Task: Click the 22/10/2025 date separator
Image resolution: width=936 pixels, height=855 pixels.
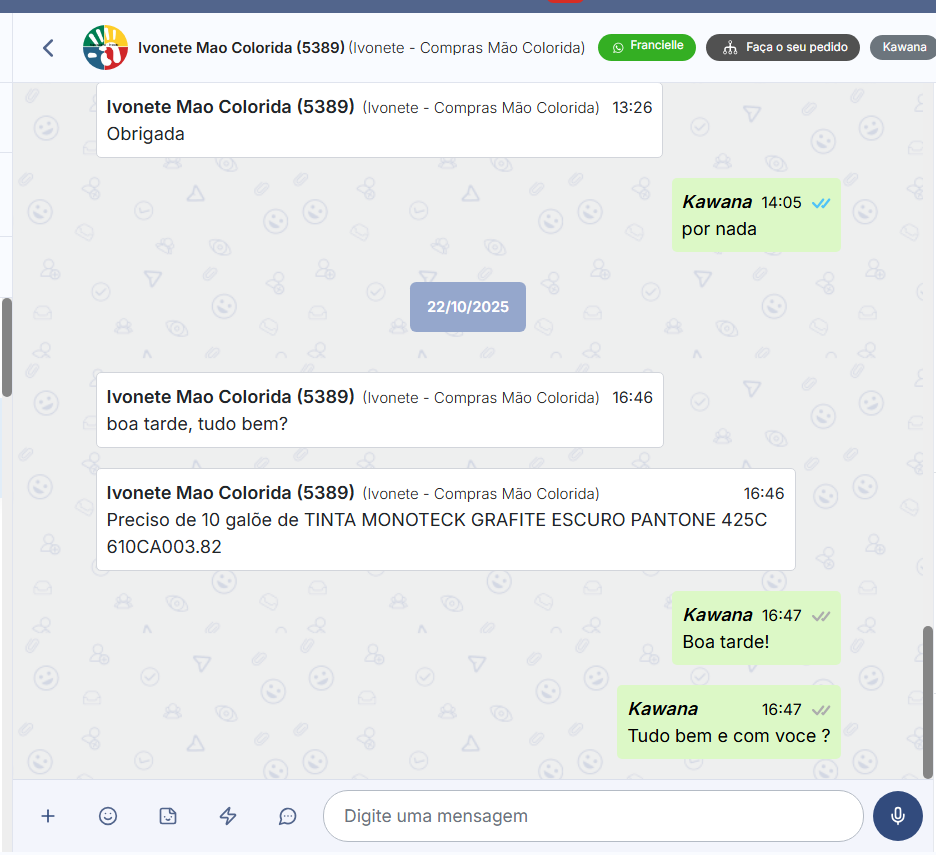Action: [x=468, y=307]
